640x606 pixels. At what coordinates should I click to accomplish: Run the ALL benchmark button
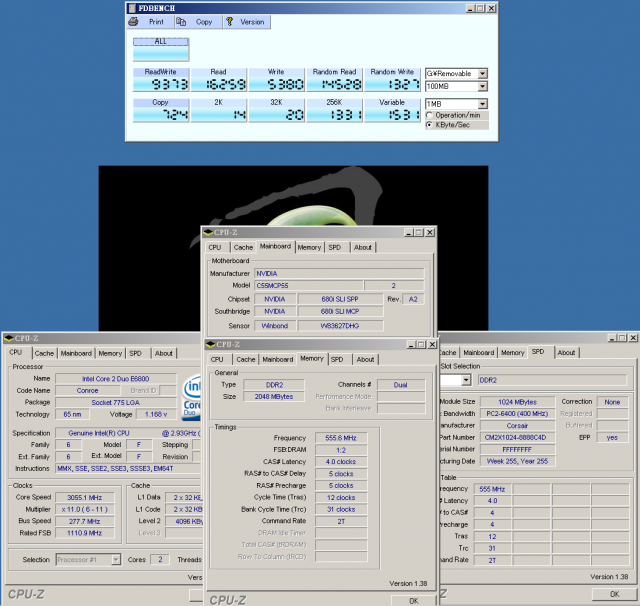161,49
